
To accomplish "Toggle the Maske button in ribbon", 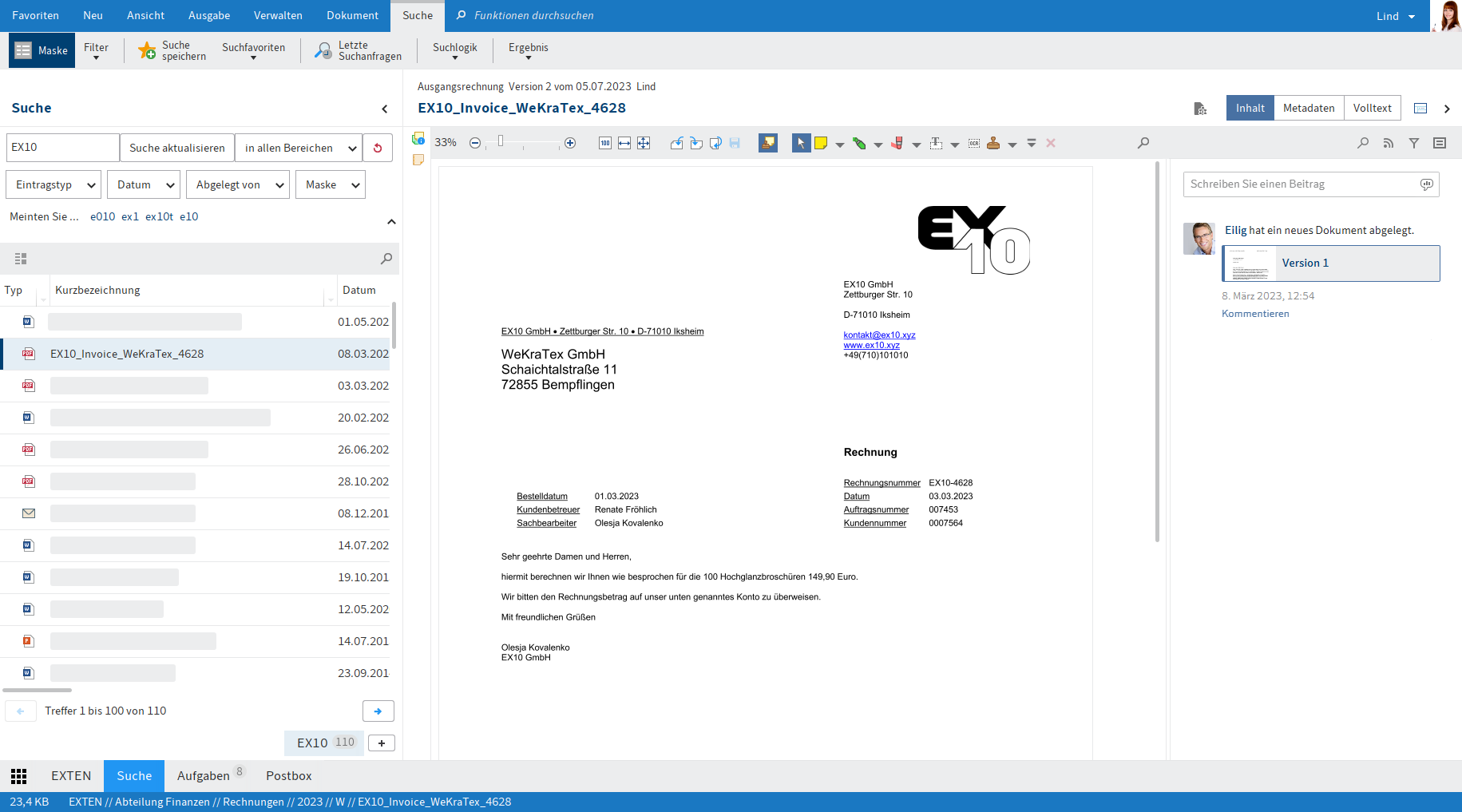I will point(42,50).
